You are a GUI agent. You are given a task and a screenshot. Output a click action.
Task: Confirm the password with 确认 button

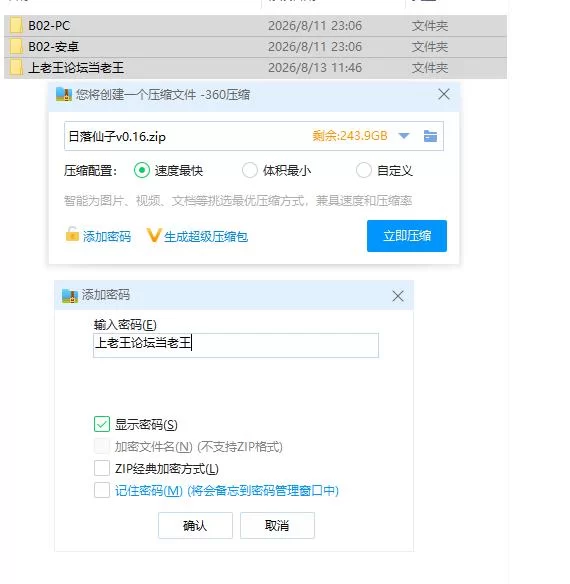point(195,525)
